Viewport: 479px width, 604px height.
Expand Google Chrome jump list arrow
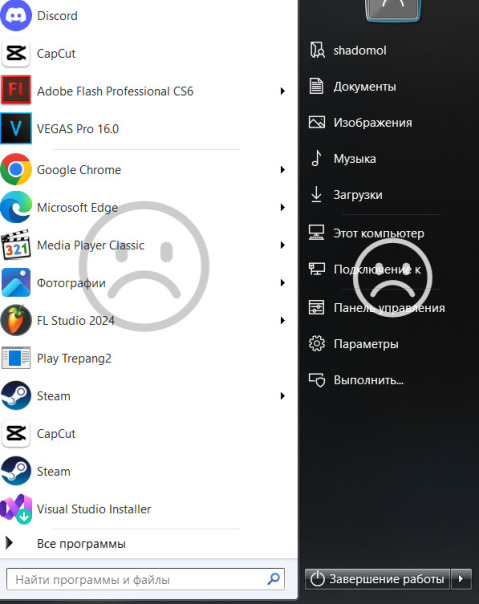tap(282, 169)
